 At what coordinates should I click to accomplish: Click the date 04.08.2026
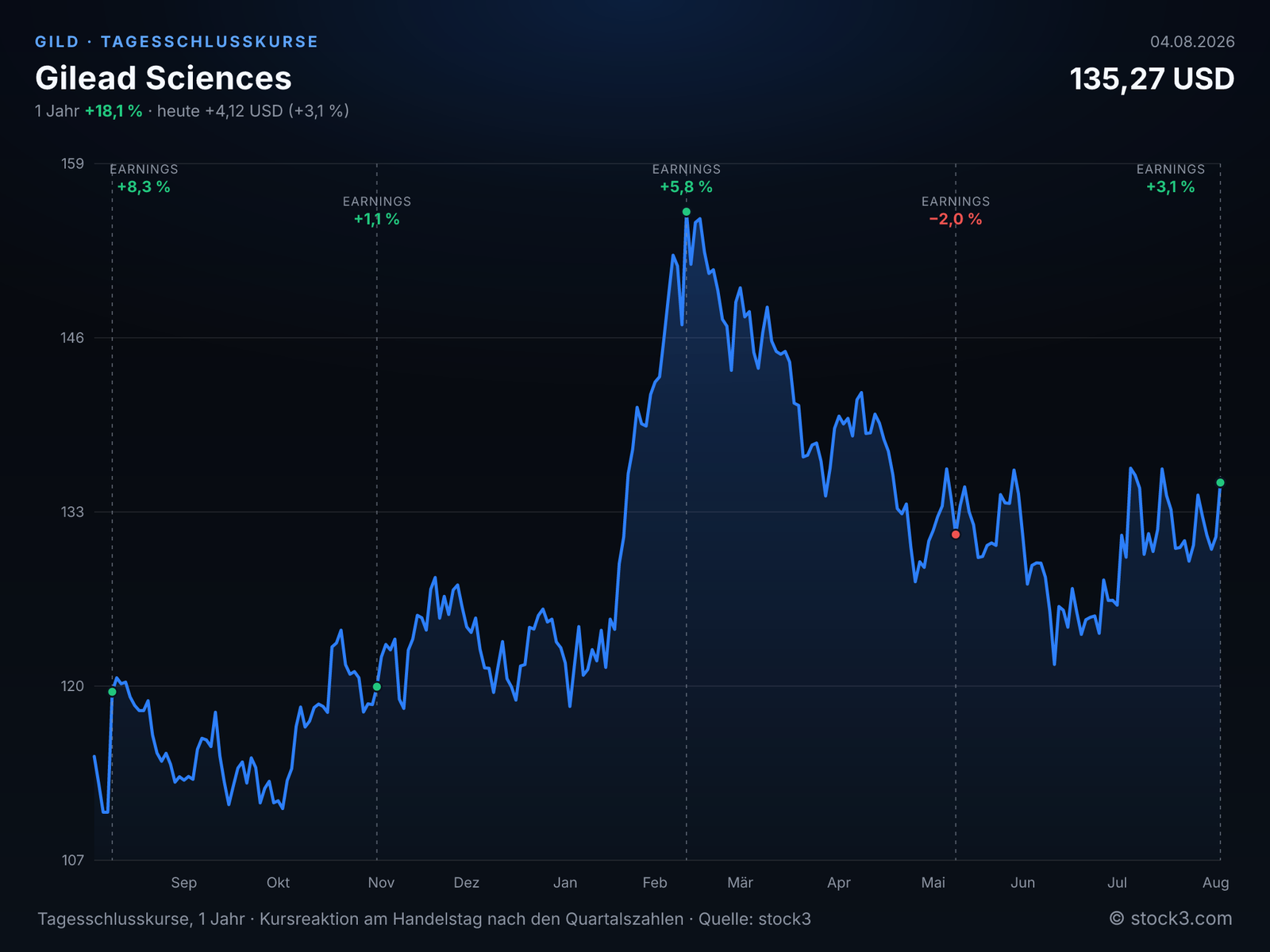click(1192, 42)
